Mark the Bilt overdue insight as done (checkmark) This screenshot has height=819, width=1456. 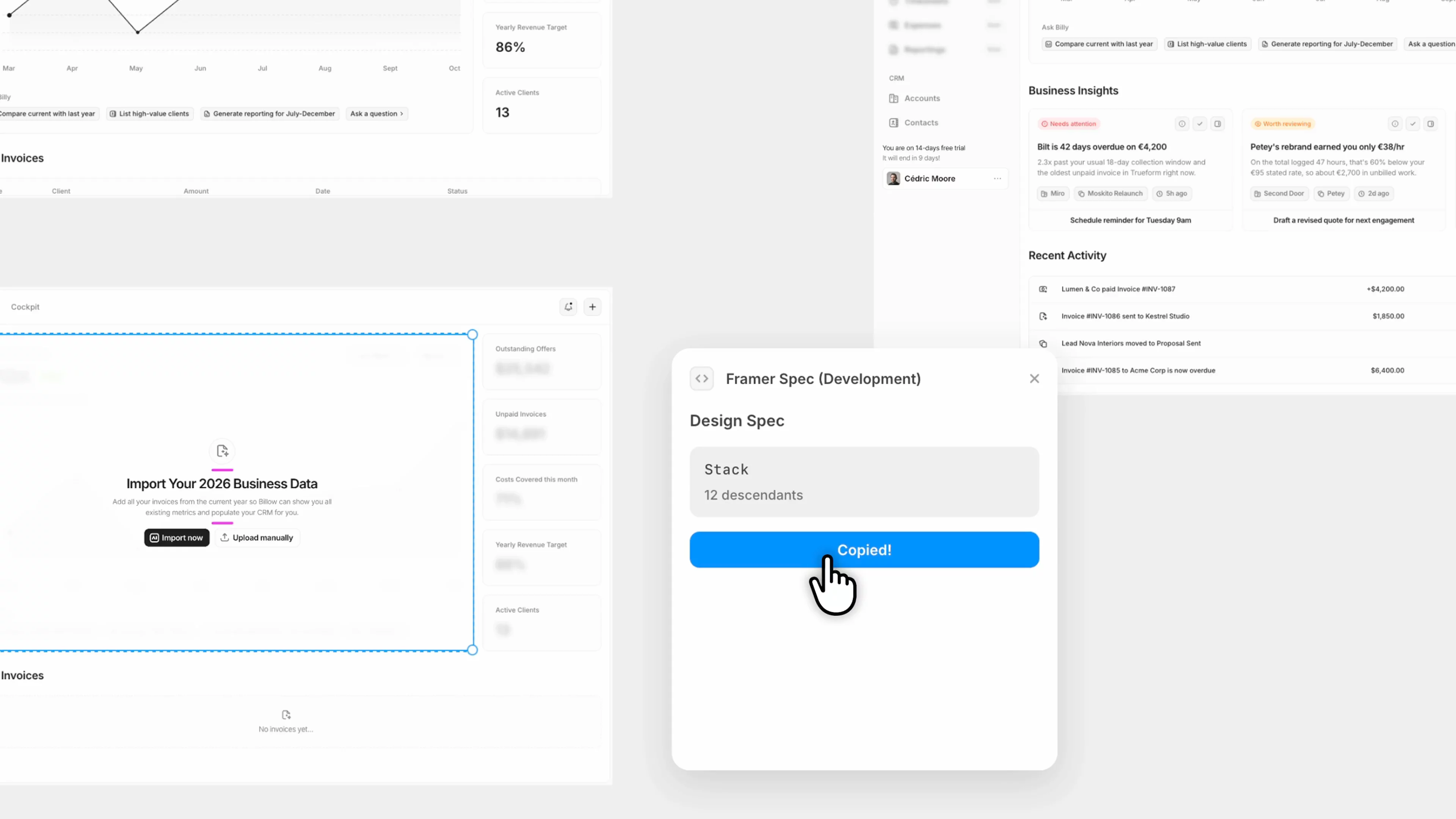tap(1199, 124)
